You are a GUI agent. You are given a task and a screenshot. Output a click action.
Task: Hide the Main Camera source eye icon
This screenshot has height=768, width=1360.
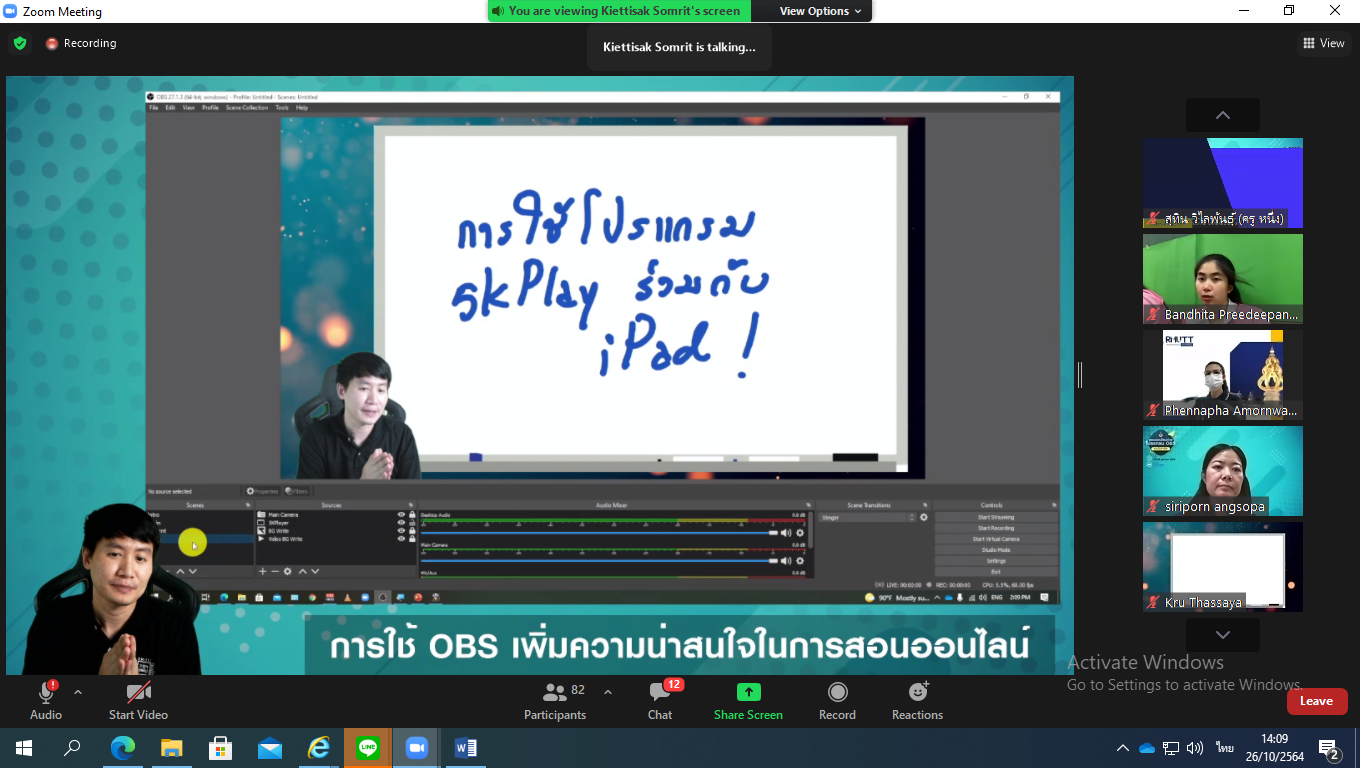point(401,515)
